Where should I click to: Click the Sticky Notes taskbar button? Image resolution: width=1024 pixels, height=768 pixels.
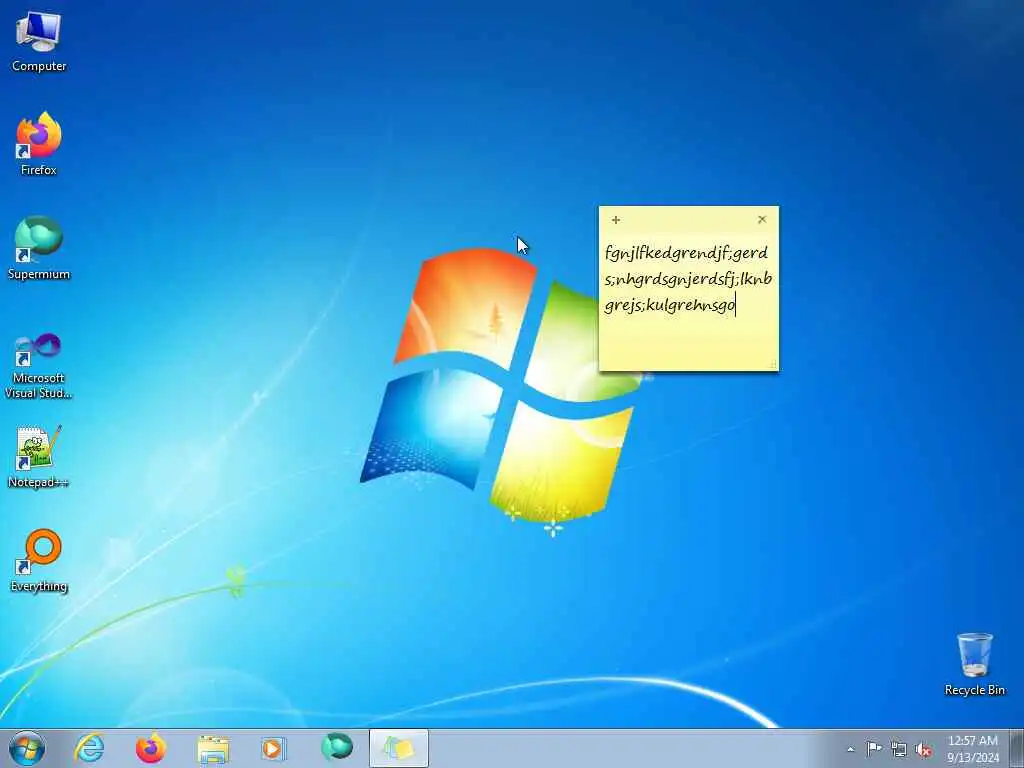tap(399, 748)
